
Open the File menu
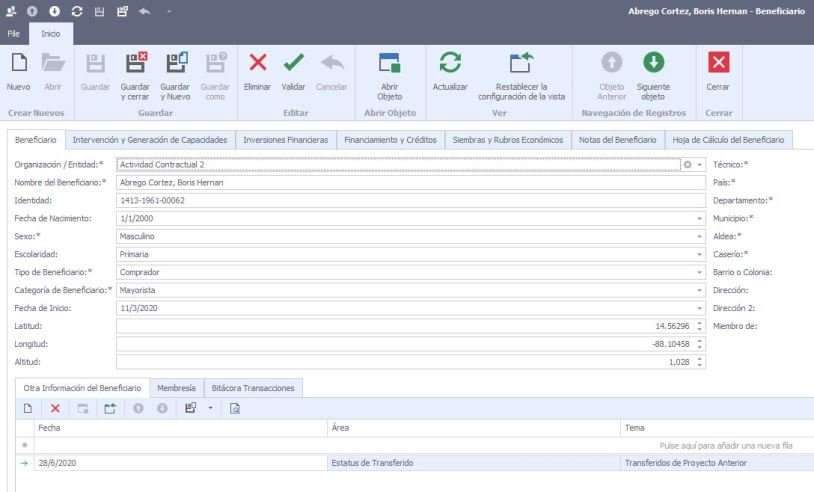pyautogui.click(x=14, y=33)
